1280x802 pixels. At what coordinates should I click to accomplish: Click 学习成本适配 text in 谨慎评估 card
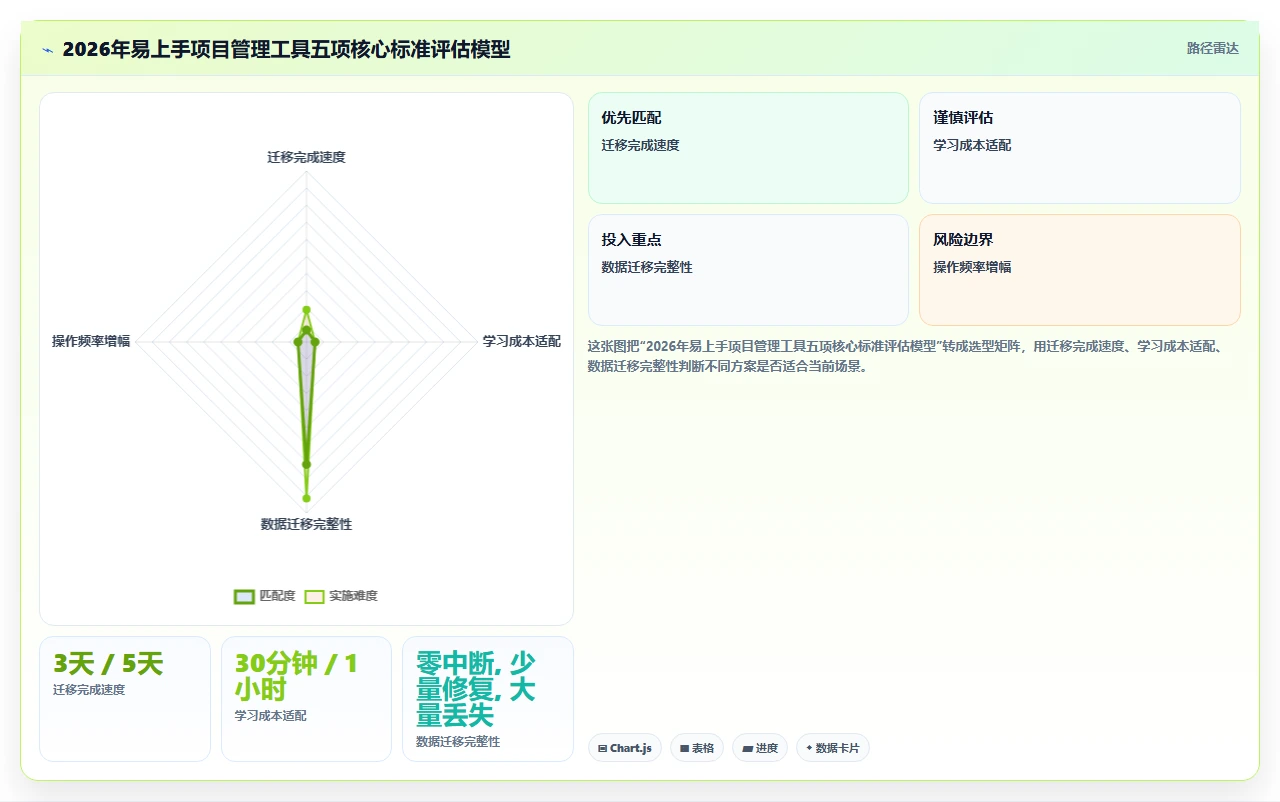972,145
